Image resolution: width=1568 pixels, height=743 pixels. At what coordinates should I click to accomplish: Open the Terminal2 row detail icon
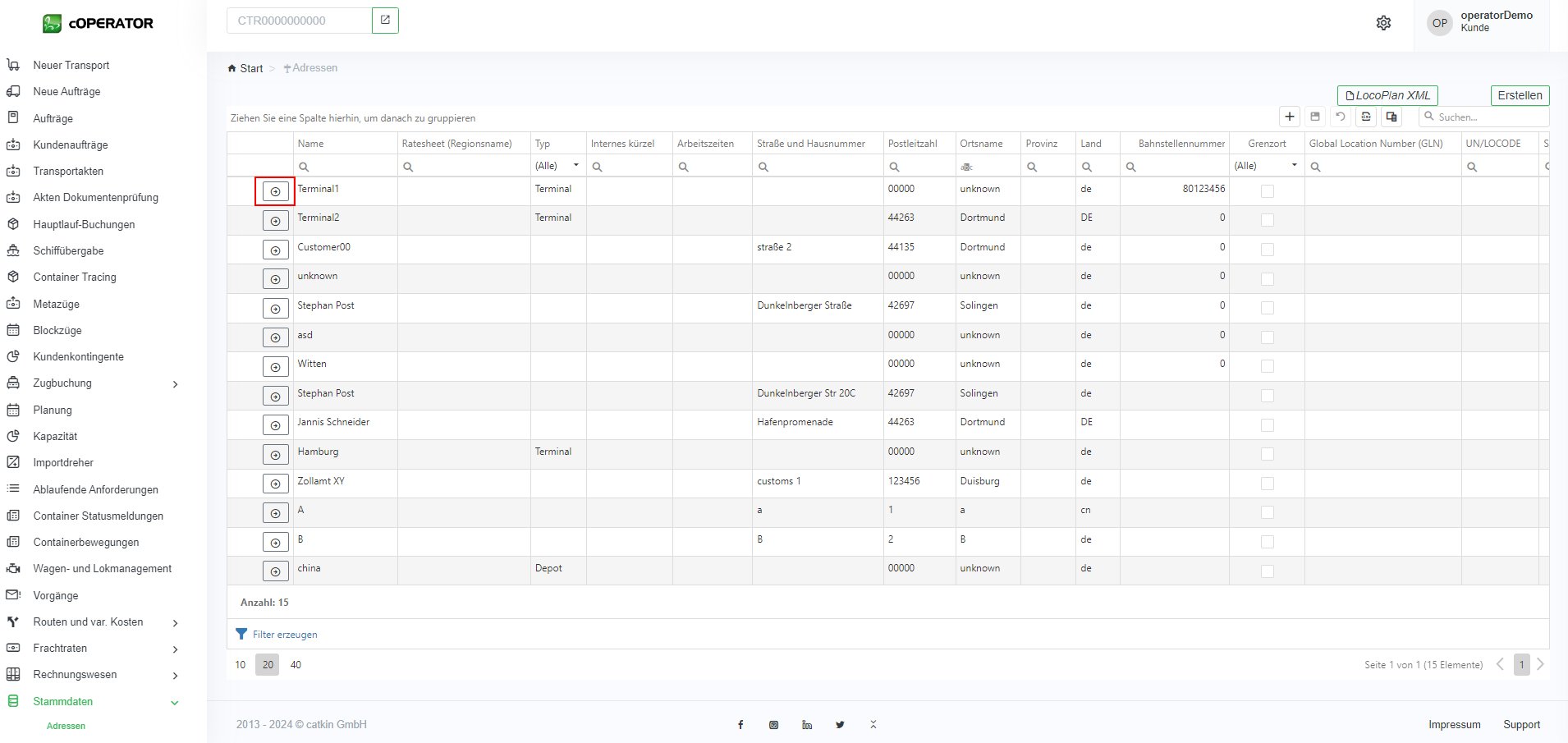[x=275, y=221]
